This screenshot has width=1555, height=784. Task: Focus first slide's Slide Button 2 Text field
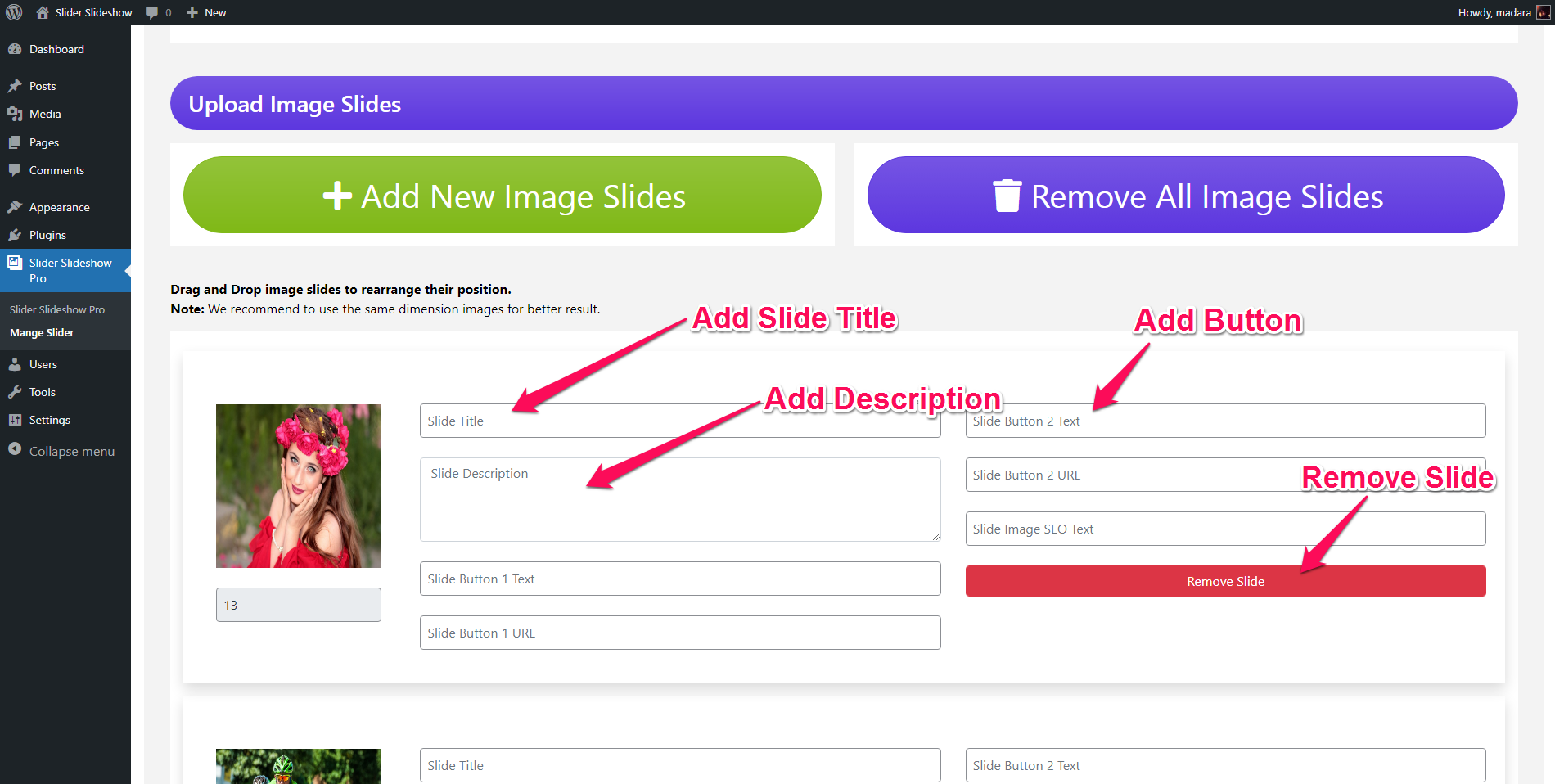click(1225, 421)
